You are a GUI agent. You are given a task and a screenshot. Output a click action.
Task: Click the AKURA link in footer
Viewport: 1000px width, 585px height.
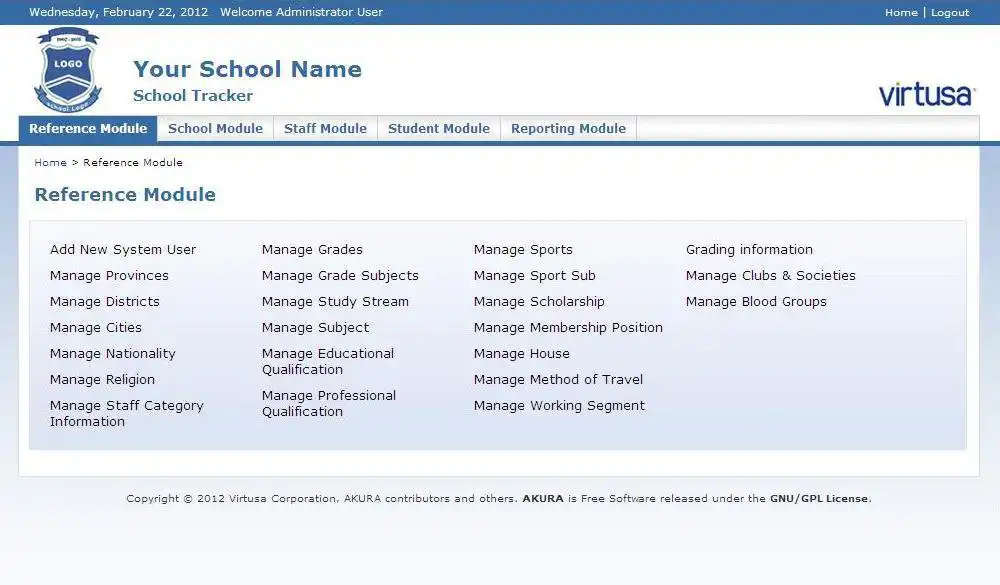point(543,499)
